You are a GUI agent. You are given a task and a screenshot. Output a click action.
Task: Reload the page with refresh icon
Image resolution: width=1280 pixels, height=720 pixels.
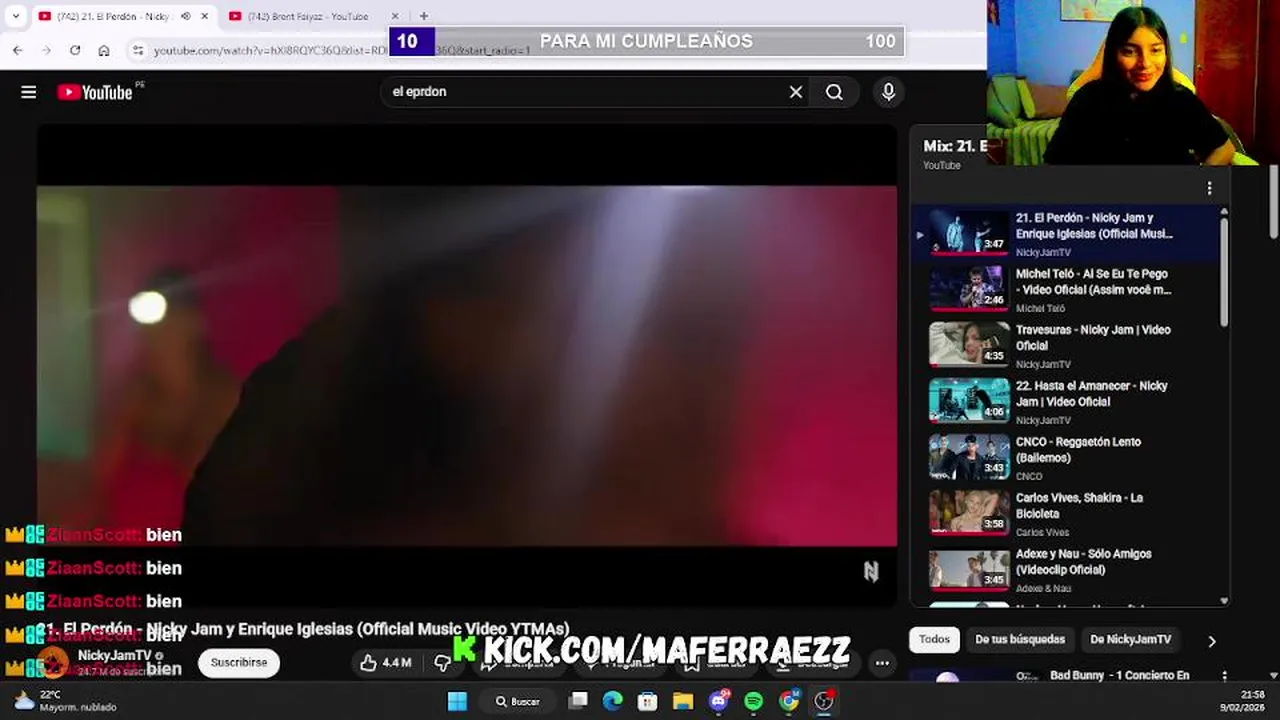coord(75,50)
